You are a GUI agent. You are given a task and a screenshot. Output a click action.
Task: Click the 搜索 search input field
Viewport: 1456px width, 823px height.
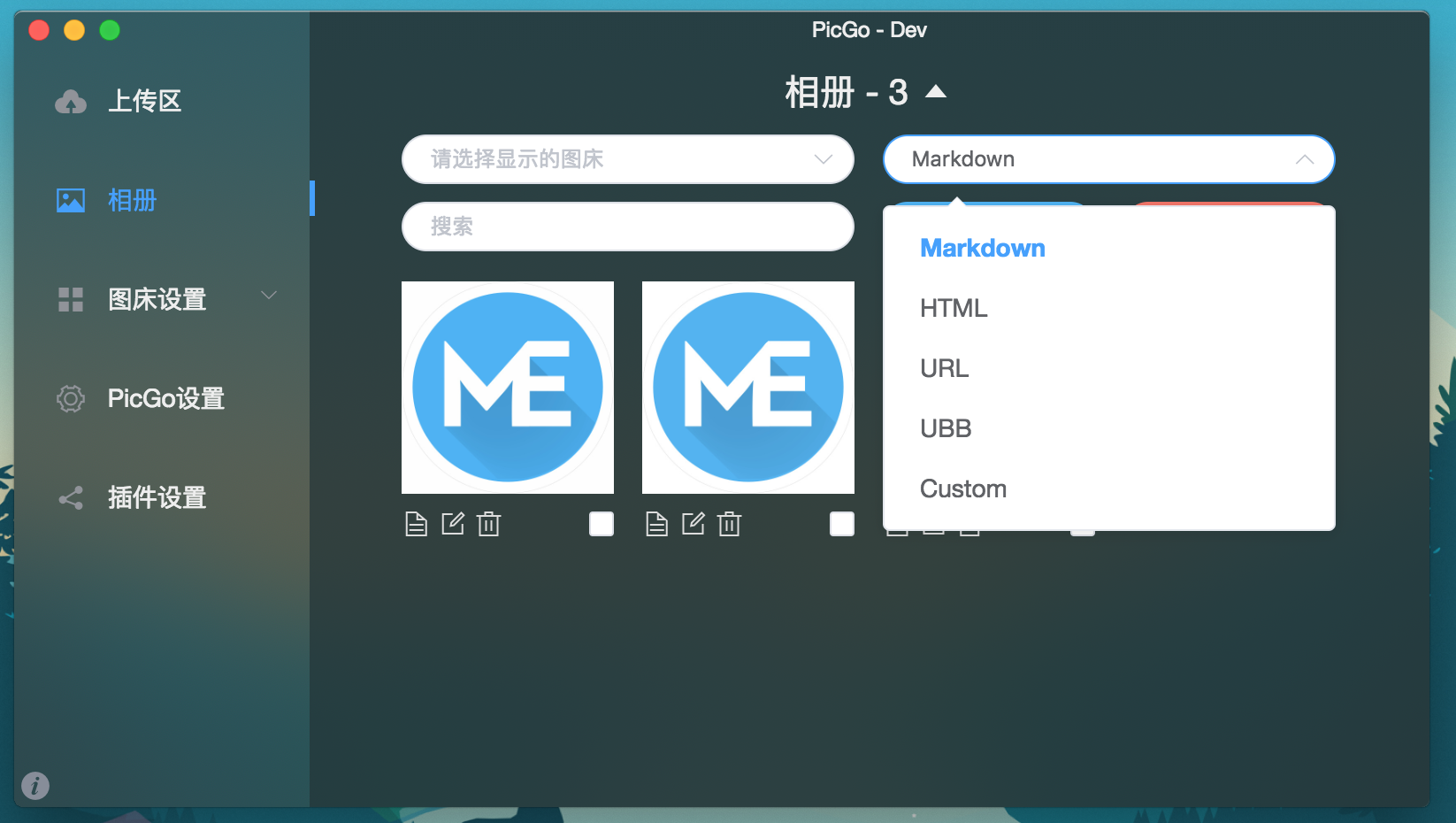coord(627,227)
